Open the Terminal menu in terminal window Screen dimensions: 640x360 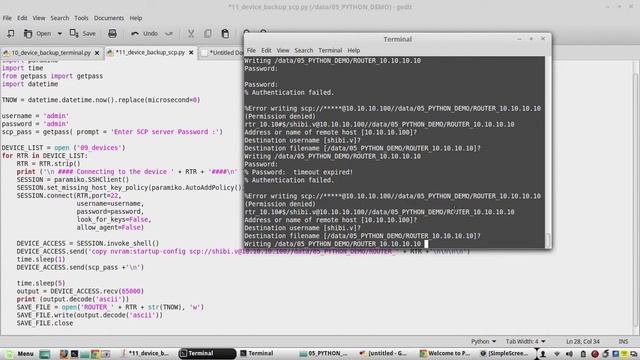[x=330, y=51]
